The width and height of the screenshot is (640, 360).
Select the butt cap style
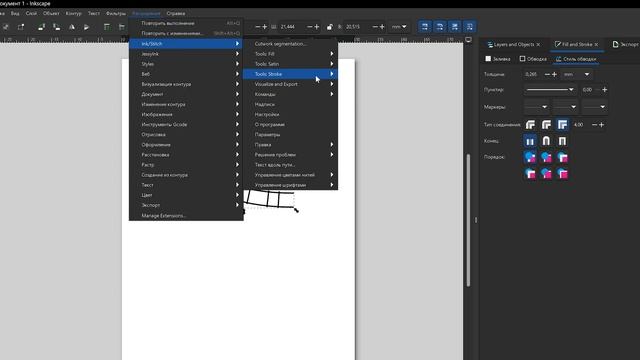tap(530, 141)
